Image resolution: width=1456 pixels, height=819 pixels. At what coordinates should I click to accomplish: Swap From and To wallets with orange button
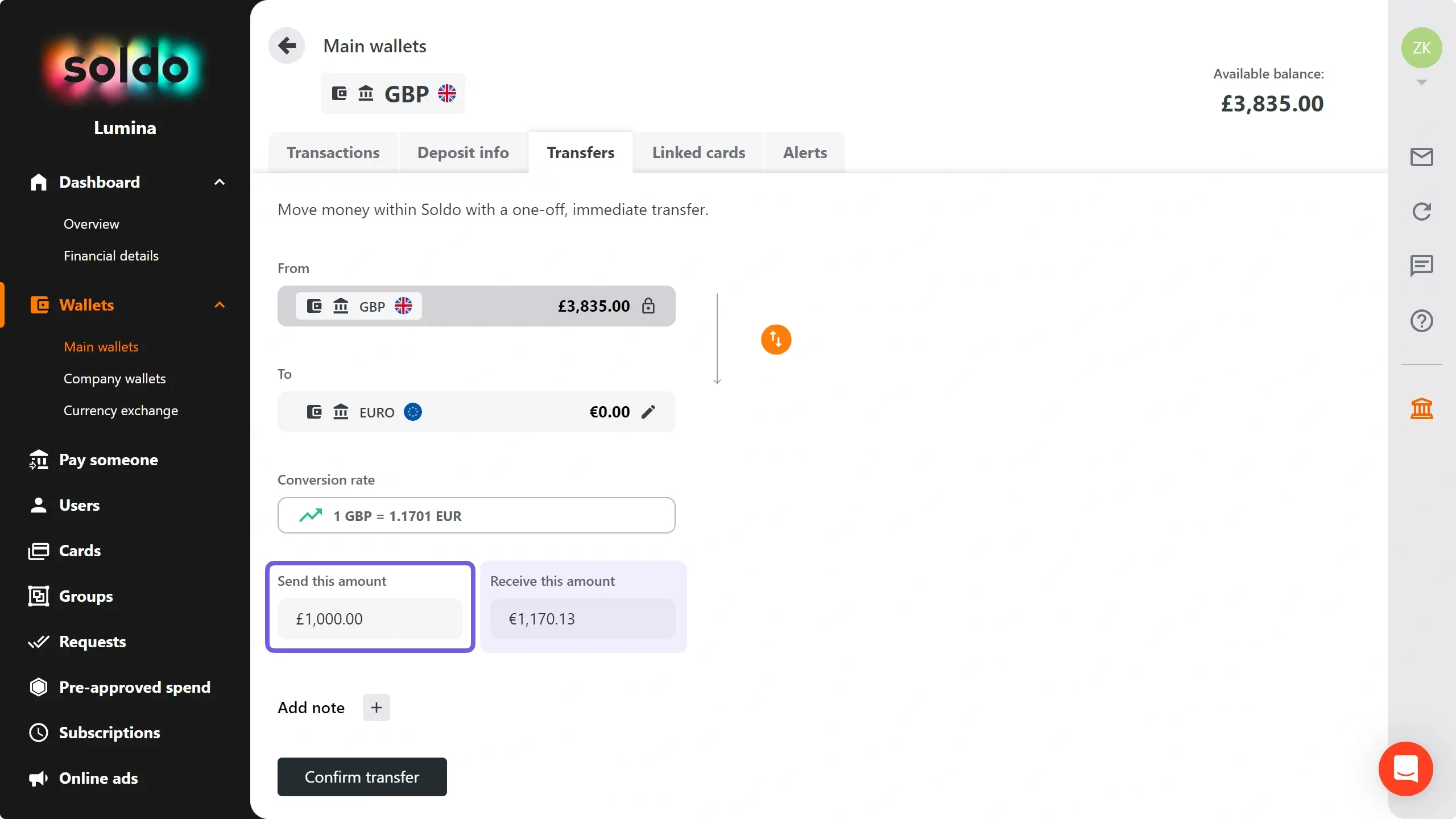(x=776, y=340)
